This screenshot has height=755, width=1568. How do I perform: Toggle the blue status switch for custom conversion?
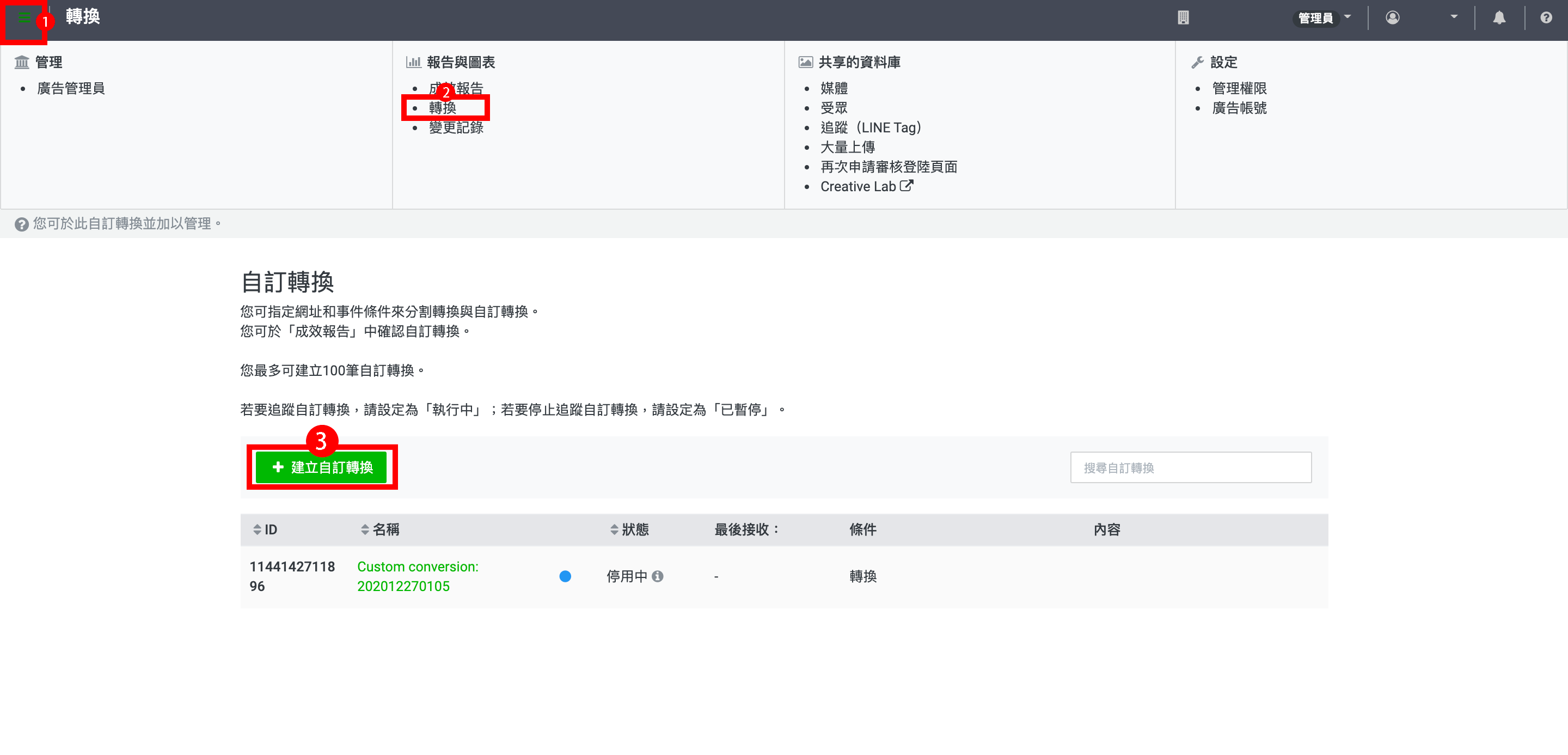[x=565, y=576]
